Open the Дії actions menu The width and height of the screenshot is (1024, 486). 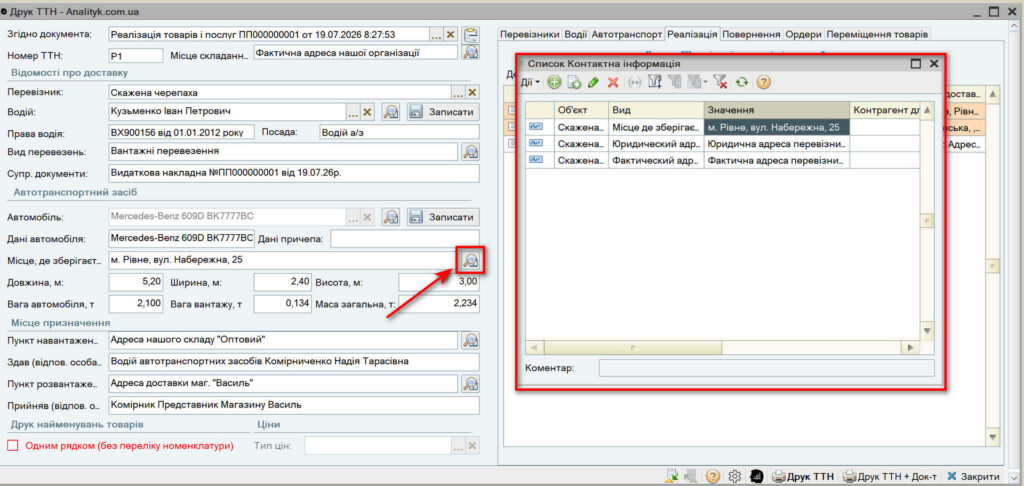530,82
